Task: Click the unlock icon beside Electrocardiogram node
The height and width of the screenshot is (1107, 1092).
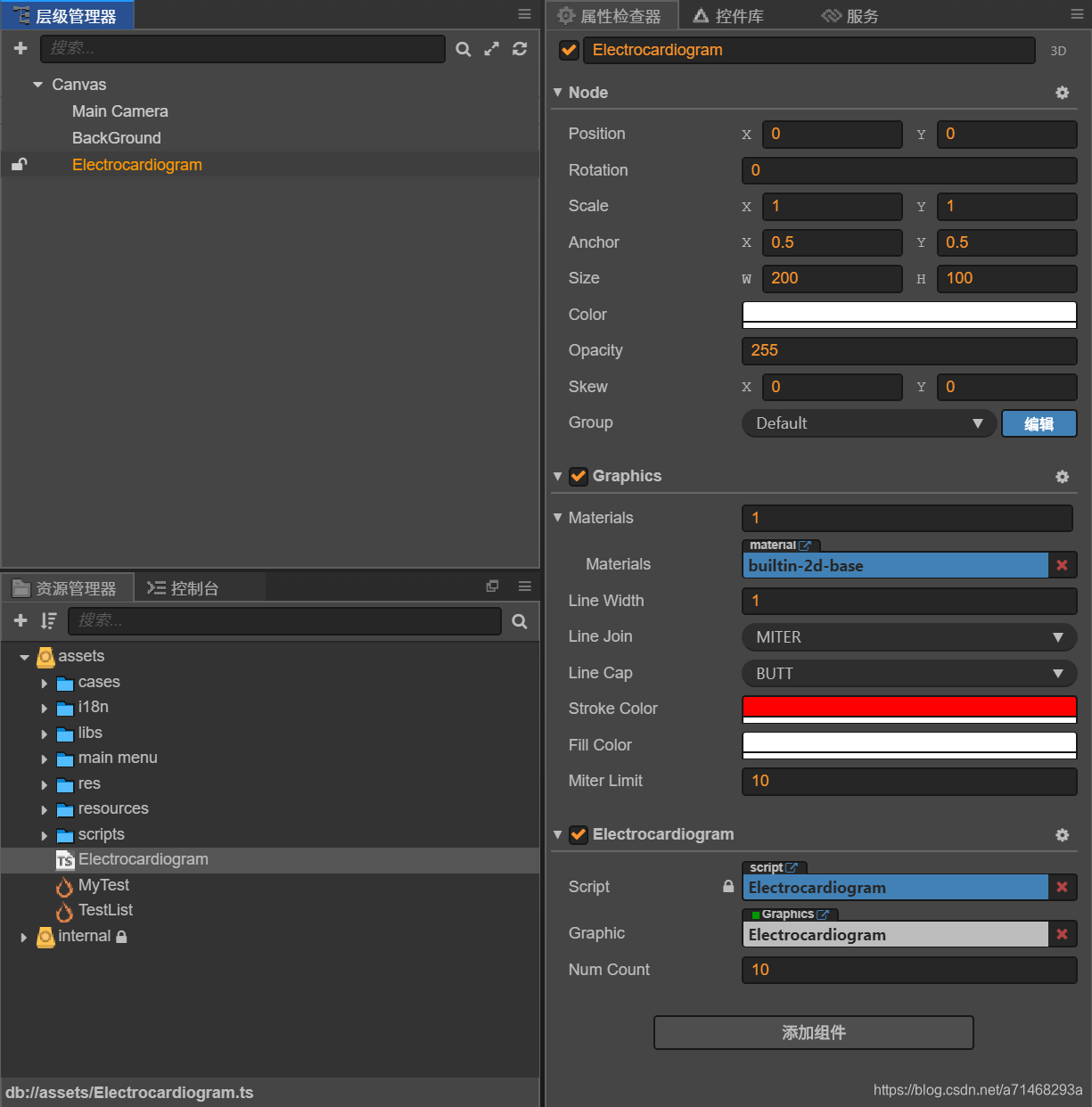Action: (19, 164)
